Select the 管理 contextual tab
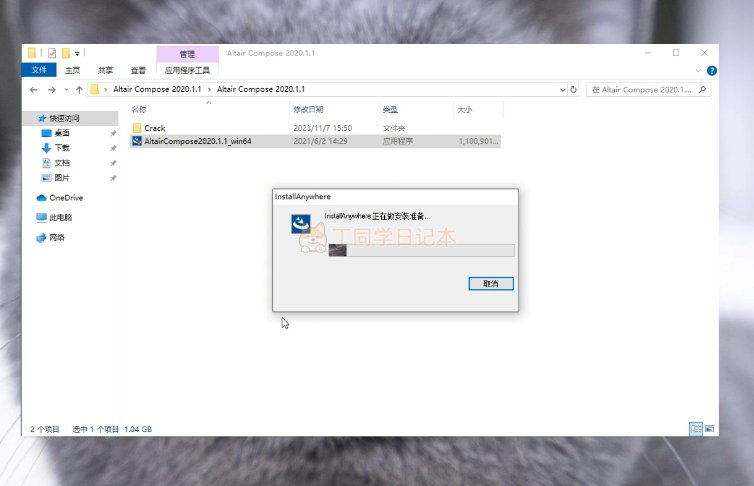754x486 pixels. [188, 54]
